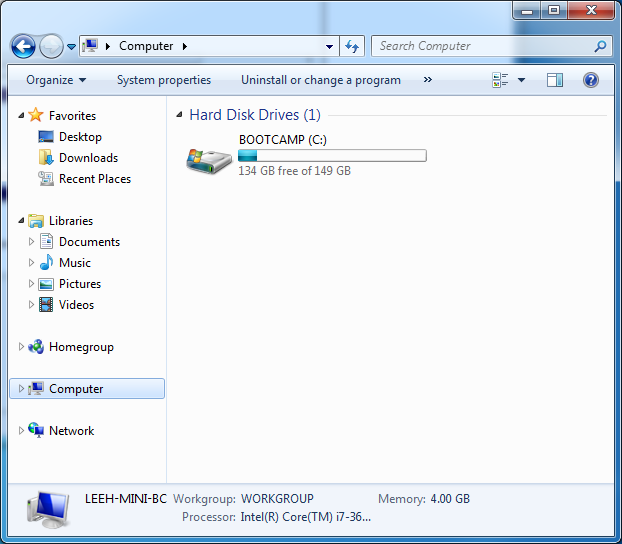The width and height of the screenshot is (622, 544).
Task: Expand the Homegroup node
Action: pyautogui.click(x=21, y=347)
